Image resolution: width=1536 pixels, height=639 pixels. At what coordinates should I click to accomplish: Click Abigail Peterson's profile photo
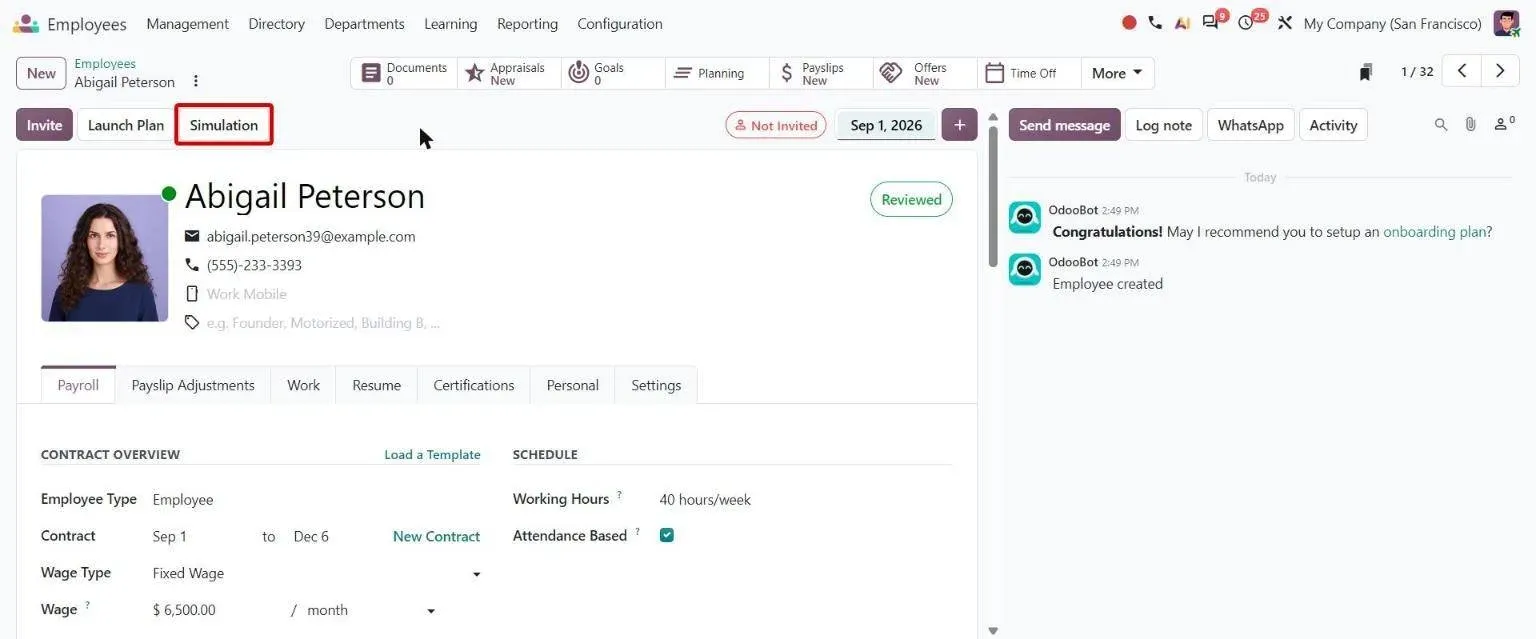[104, 258]
